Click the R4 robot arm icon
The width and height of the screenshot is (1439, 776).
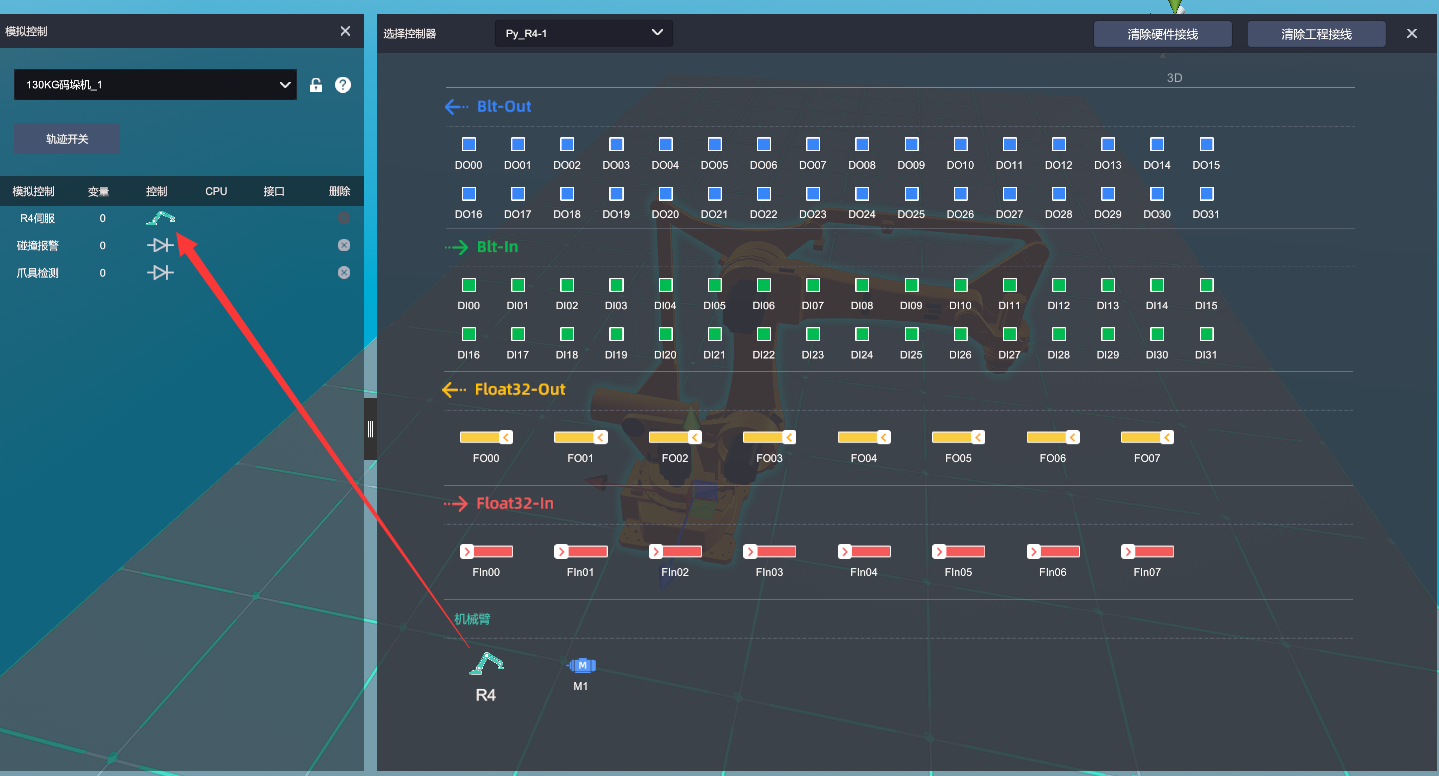[486, 662]
